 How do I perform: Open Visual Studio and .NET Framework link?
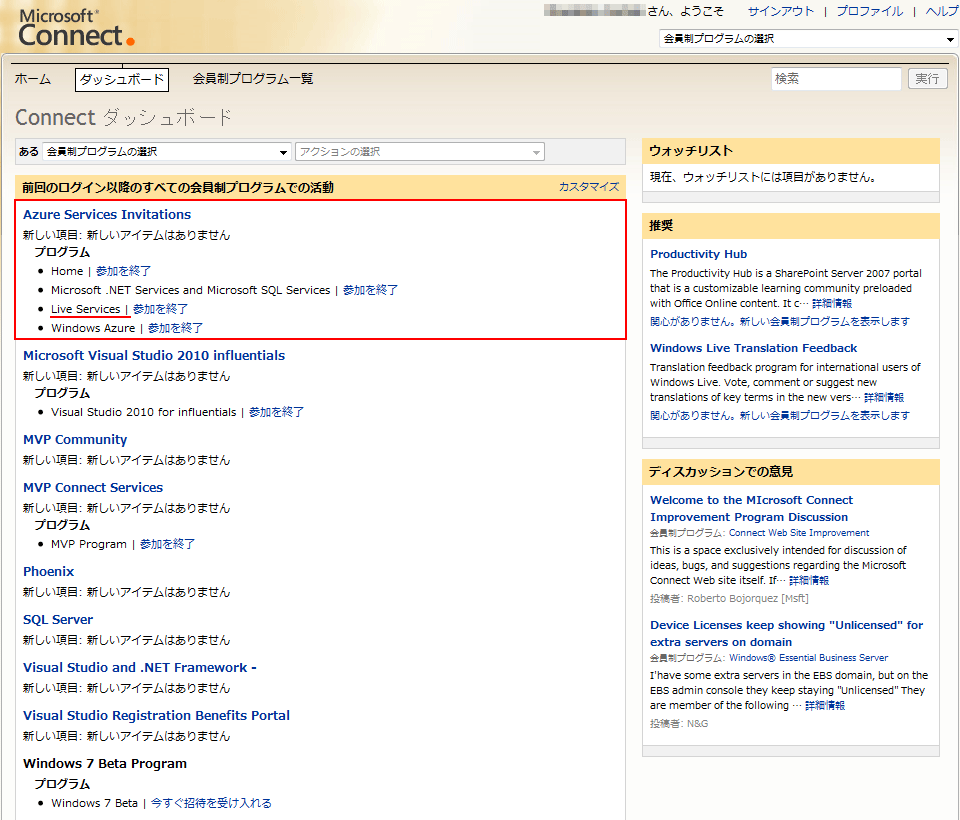point(140,668)
